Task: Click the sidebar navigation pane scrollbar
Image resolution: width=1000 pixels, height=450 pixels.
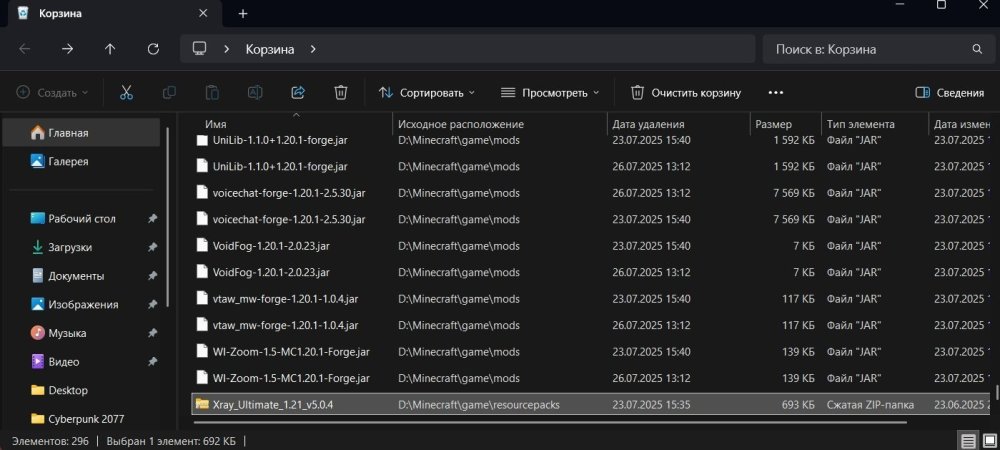Action: [x=168, y=217]
